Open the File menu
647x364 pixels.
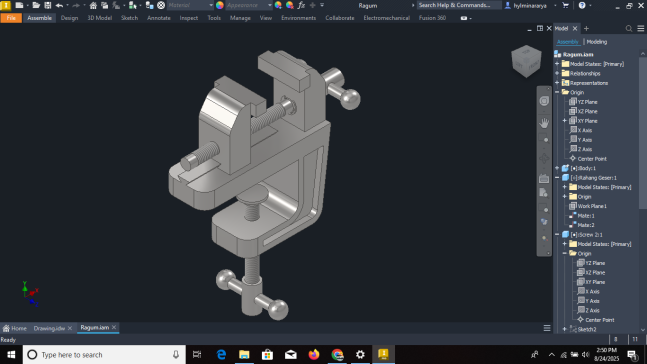tap(11, 18)
